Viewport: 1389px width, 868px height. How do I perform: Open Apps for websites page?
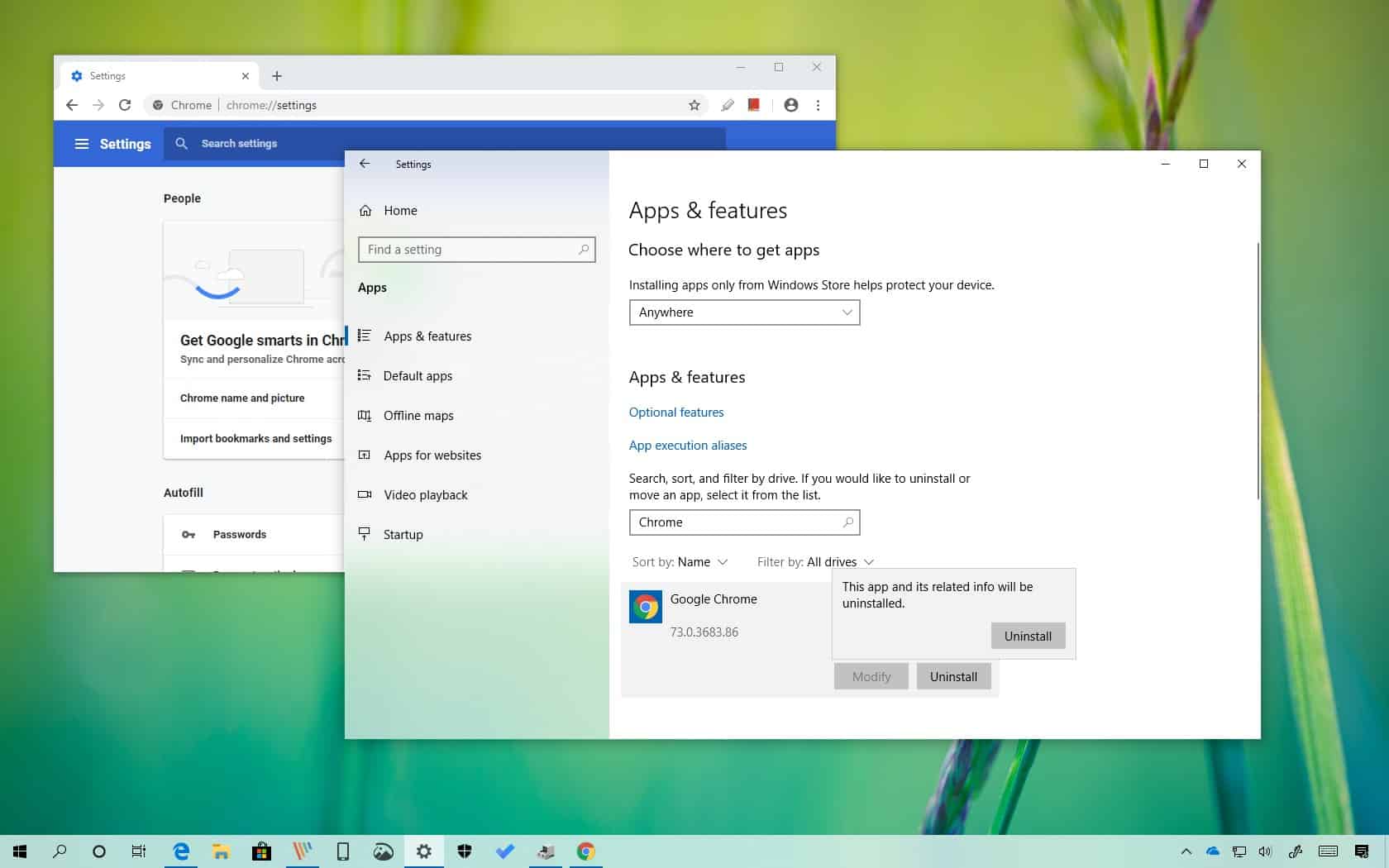tap(477, 455)
